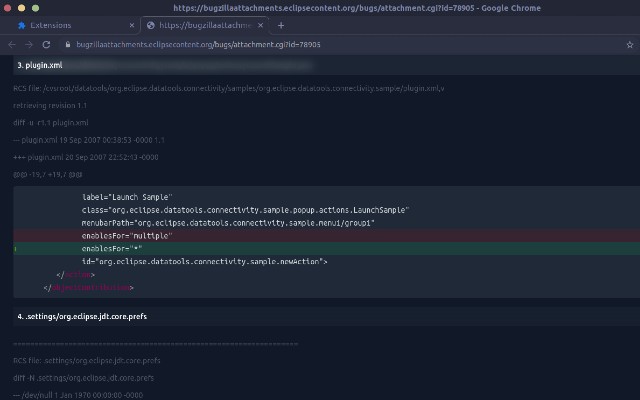Image resolution: width=640 pixels, height=400 pixels.
Task: Switch to the Extensions tab
Action: pyautogui.click(x=65, y=25)
